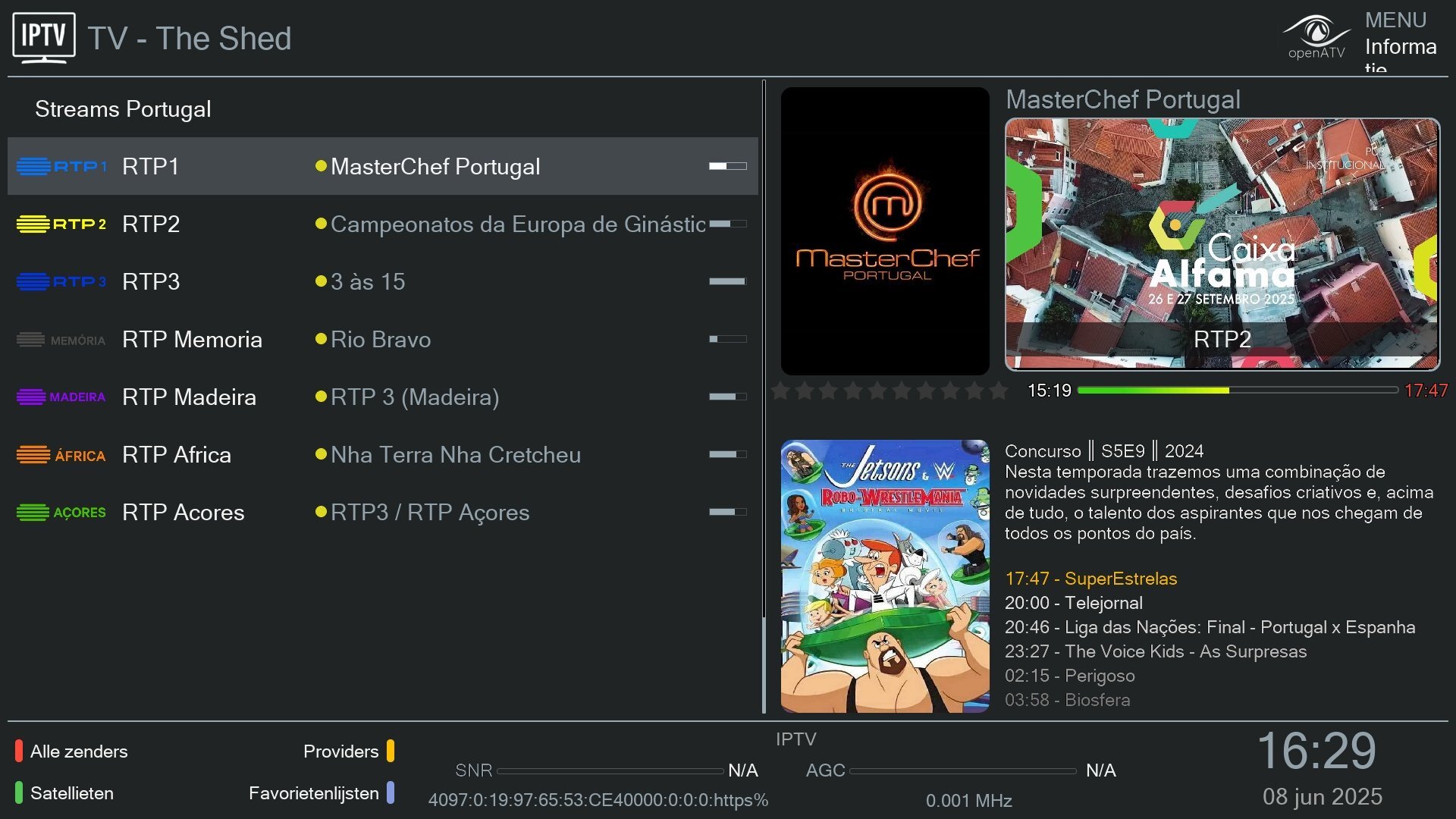
Task: Click yellow dot beside MasterChef Portugal
Action: click(321, 166)
